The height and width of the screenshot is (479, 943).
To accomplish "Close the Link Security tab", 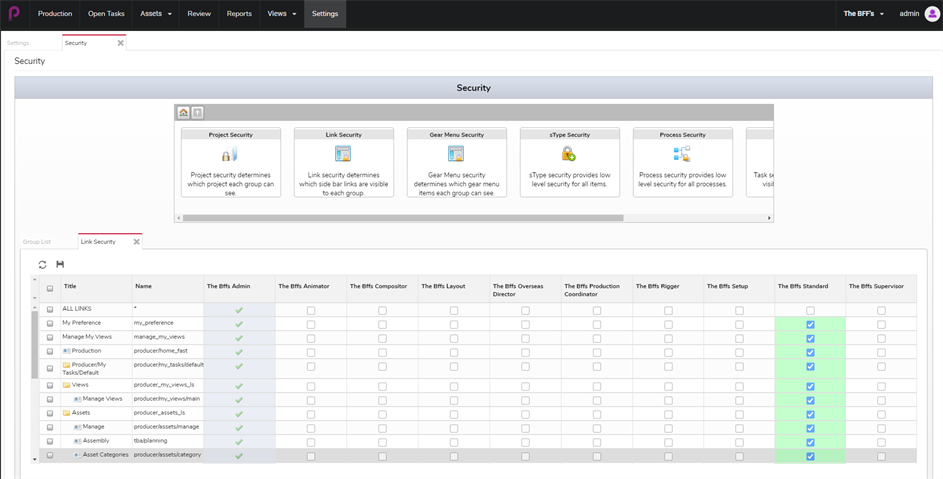I will point(137,242).
